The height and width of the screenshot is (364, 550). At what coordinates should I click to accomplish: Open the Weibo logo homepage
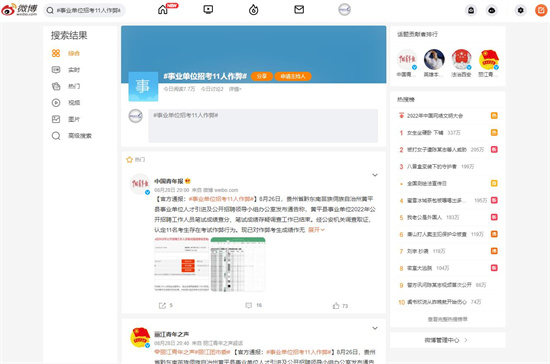[19, 9]
